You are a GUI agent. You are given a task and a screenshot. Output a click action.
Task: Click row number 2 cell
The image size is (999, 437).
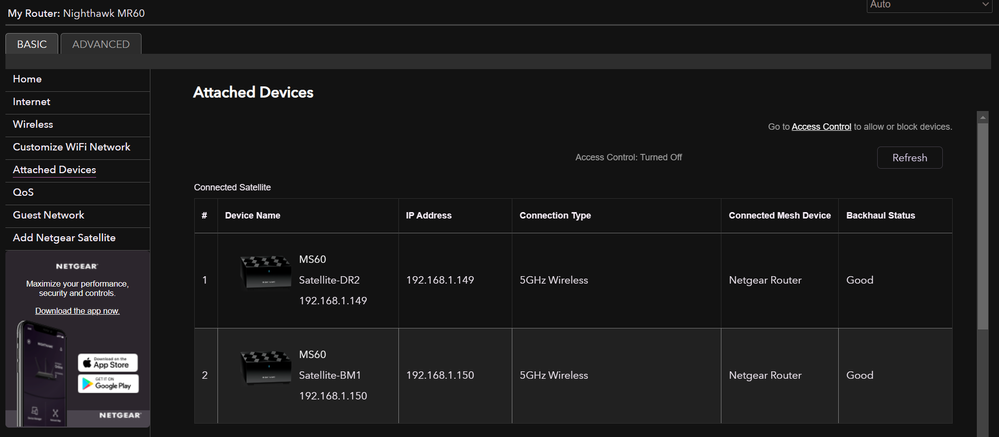coord(205,375)
